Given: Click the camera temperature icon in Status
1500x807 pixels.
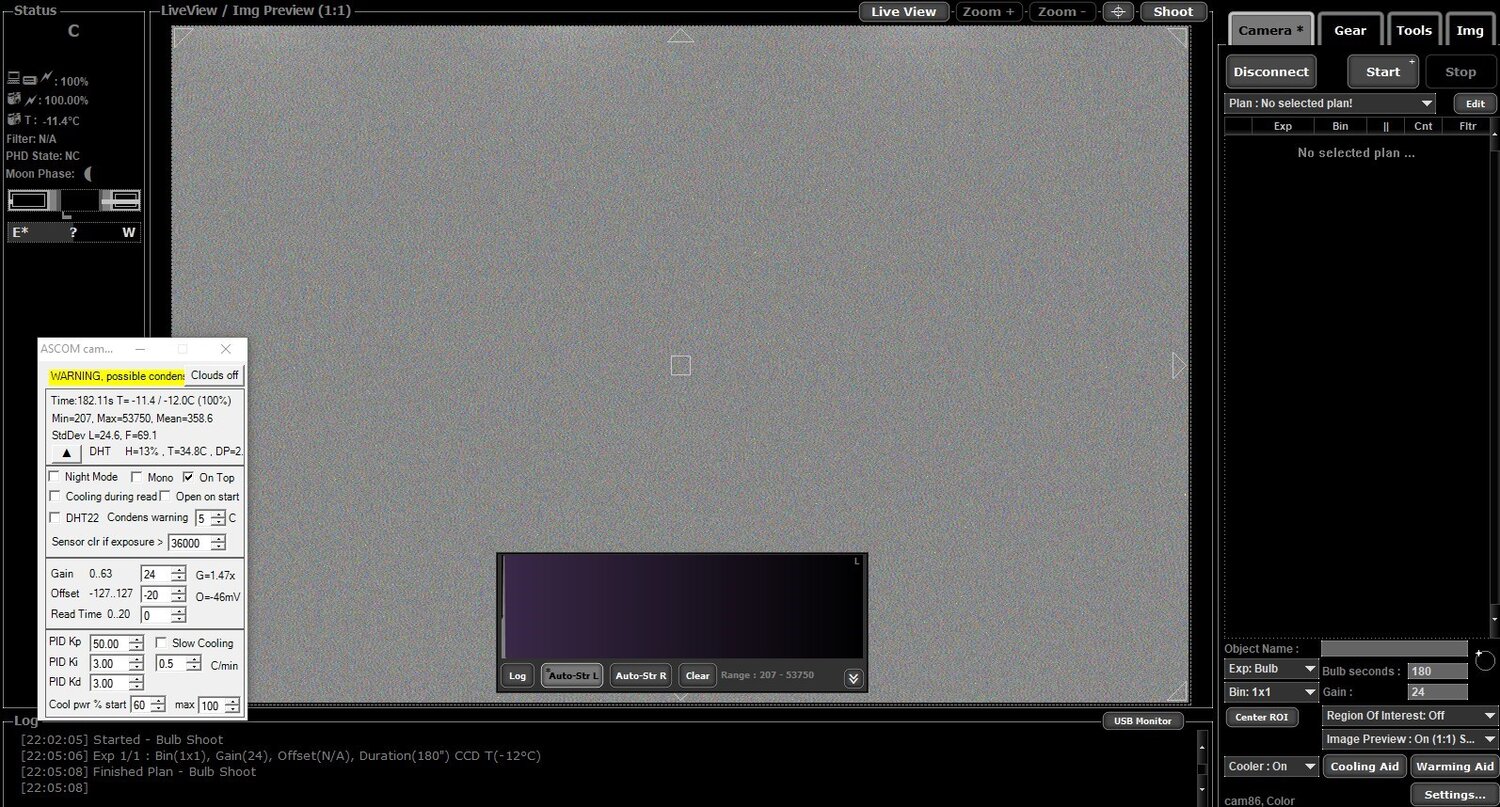Looking at the screenshot, I should tap(14, 119).
